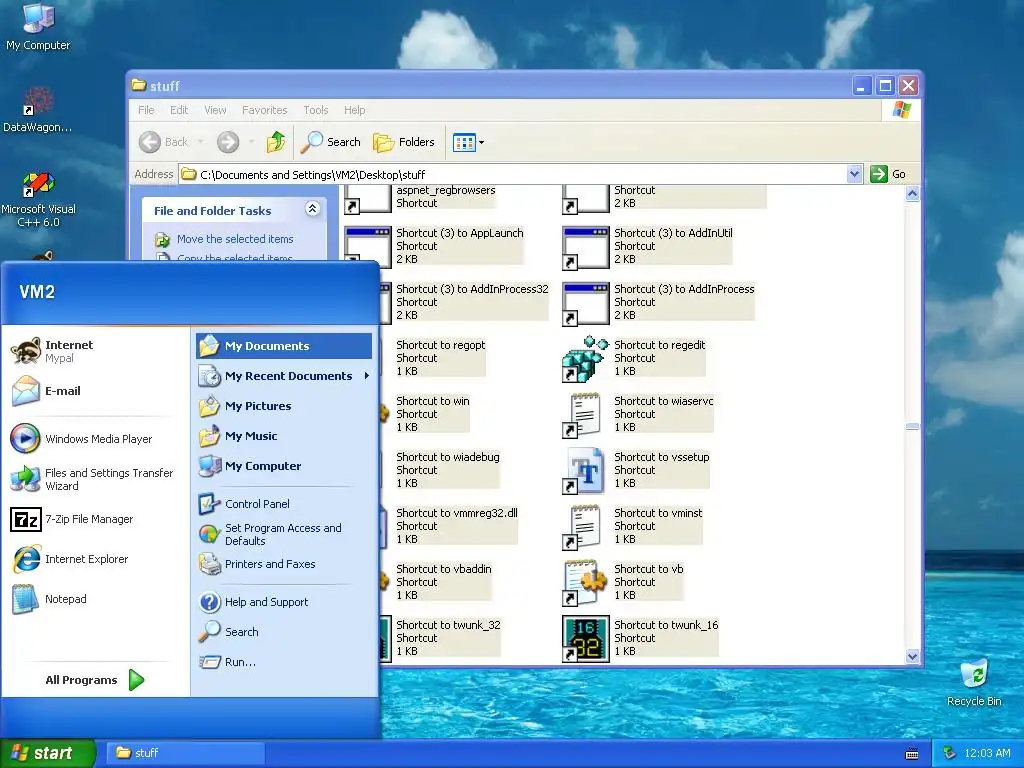Open Printers and Faxes
The height and width of the screenshot is (768, 1024).
257,564
